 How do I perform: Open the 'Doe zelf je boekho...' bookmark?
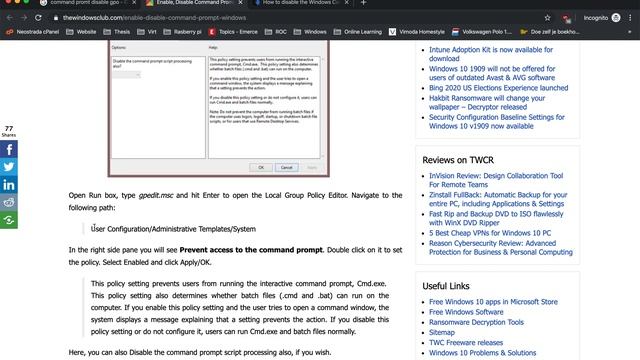[x=549, y=32]
